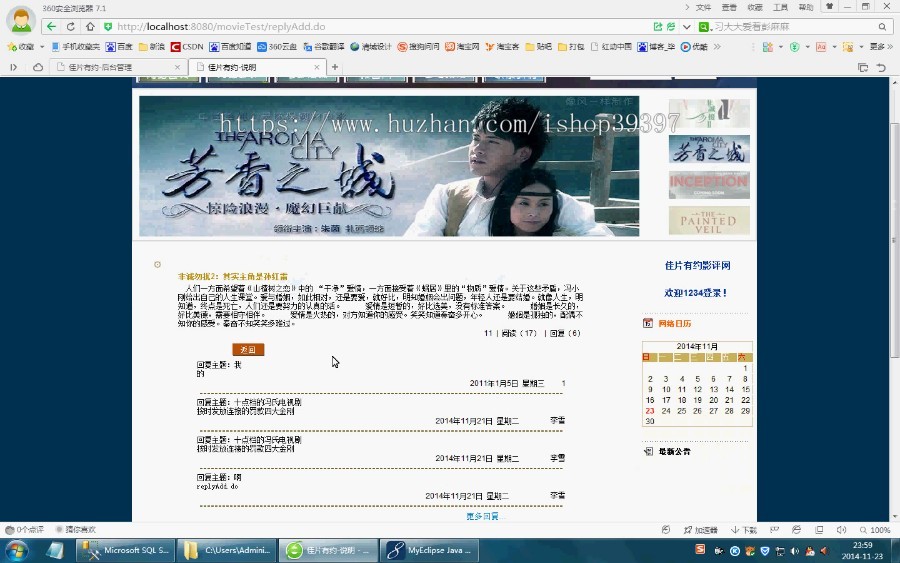The image size is (900, 563).
Task: Click the search box in browser toolbar
Action: click(795, 26)
